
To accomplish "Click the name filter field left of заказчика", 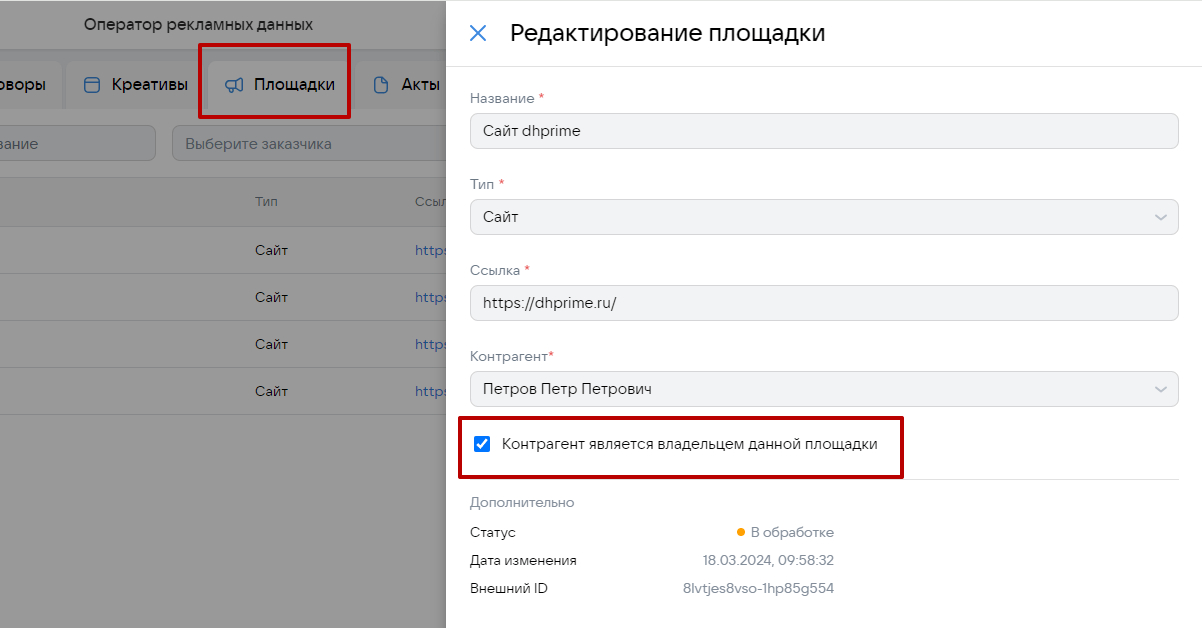I will pos(75,143).
